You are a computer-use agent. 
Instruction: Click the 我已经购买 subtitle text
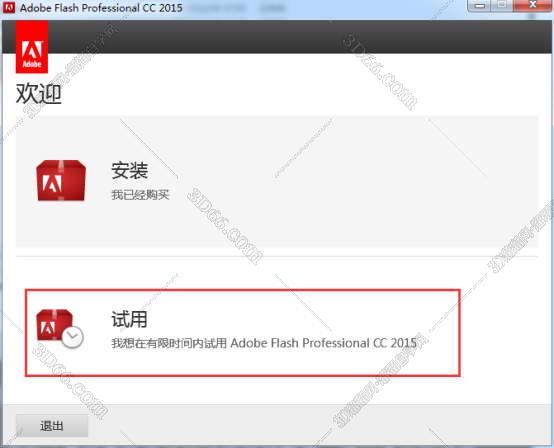(141, 195)
